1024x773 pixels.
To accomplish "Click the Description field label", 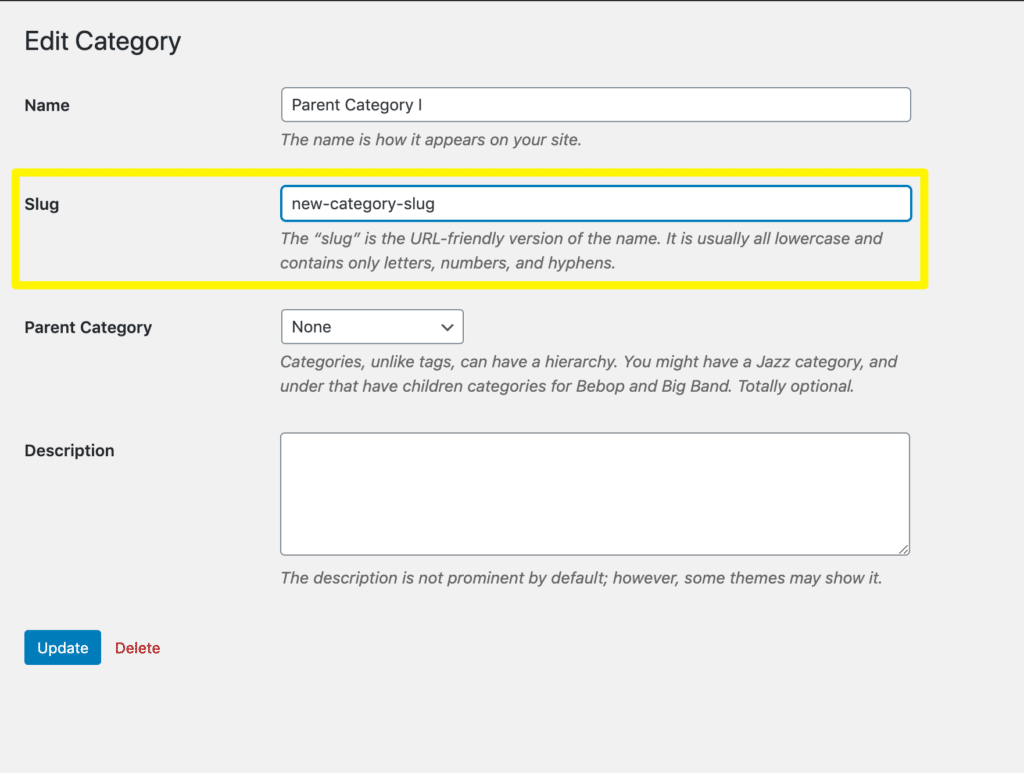I will (69, 450).
